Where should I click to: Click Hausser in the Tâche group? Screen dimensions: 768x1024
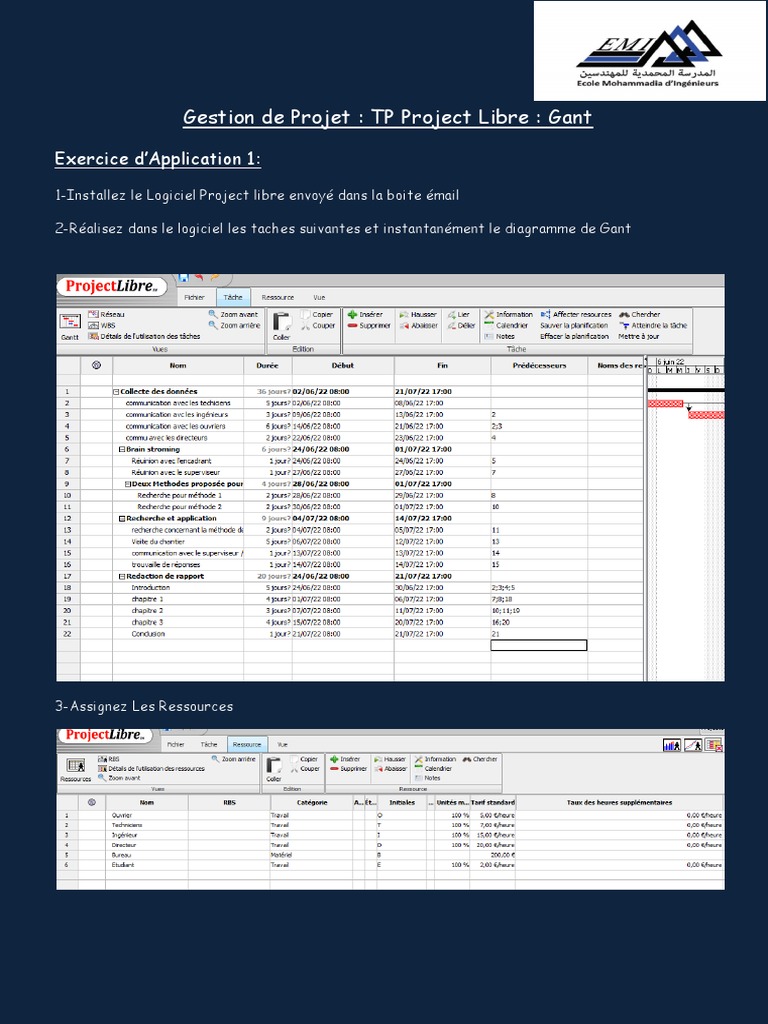click(x=418, y=314)
